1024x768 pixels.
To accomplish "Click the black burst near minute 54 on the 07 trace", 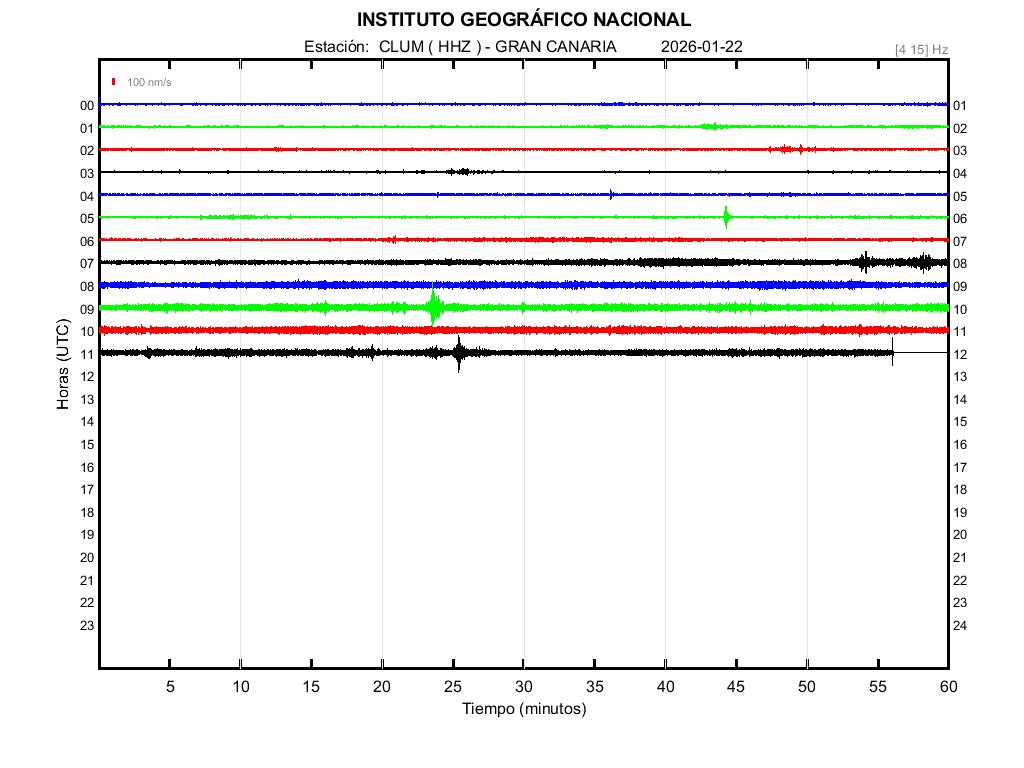I will tap(865, 262).
